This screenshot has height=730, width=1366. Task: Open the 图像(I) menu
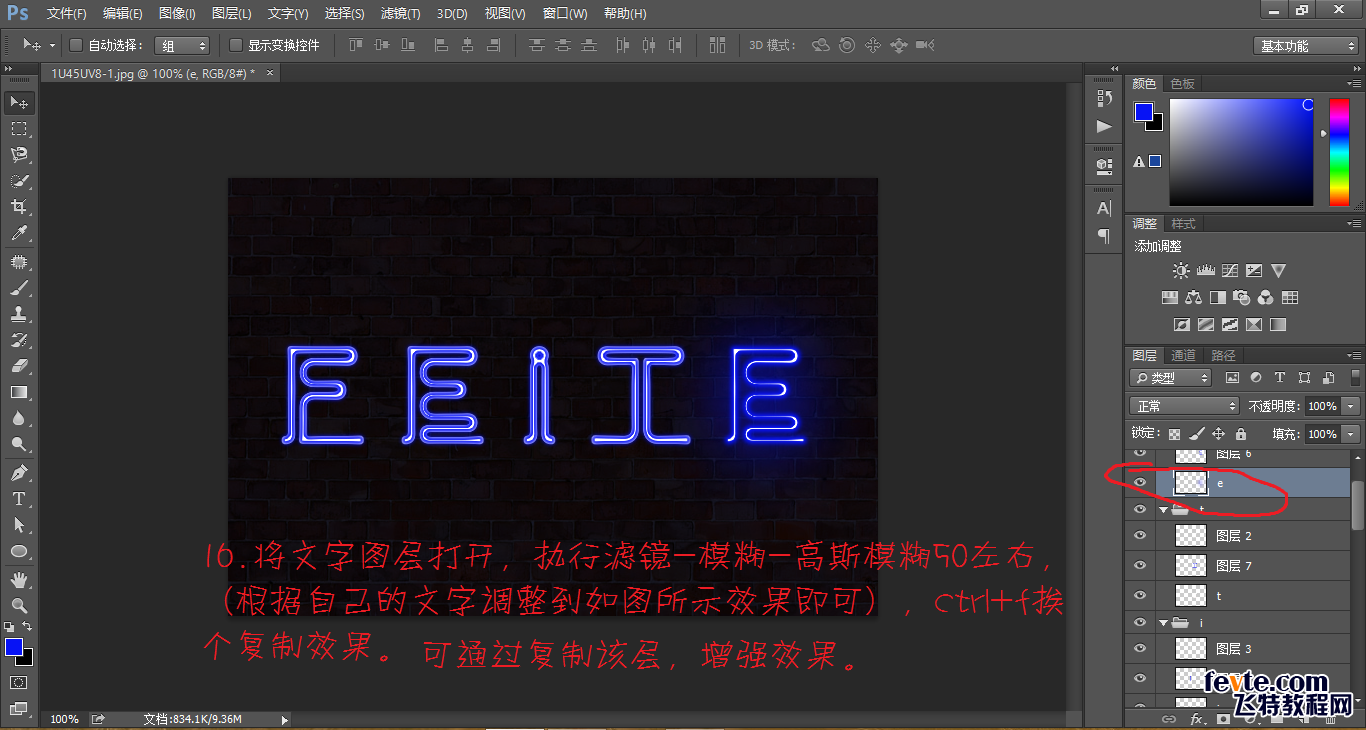tap(177, 14)
